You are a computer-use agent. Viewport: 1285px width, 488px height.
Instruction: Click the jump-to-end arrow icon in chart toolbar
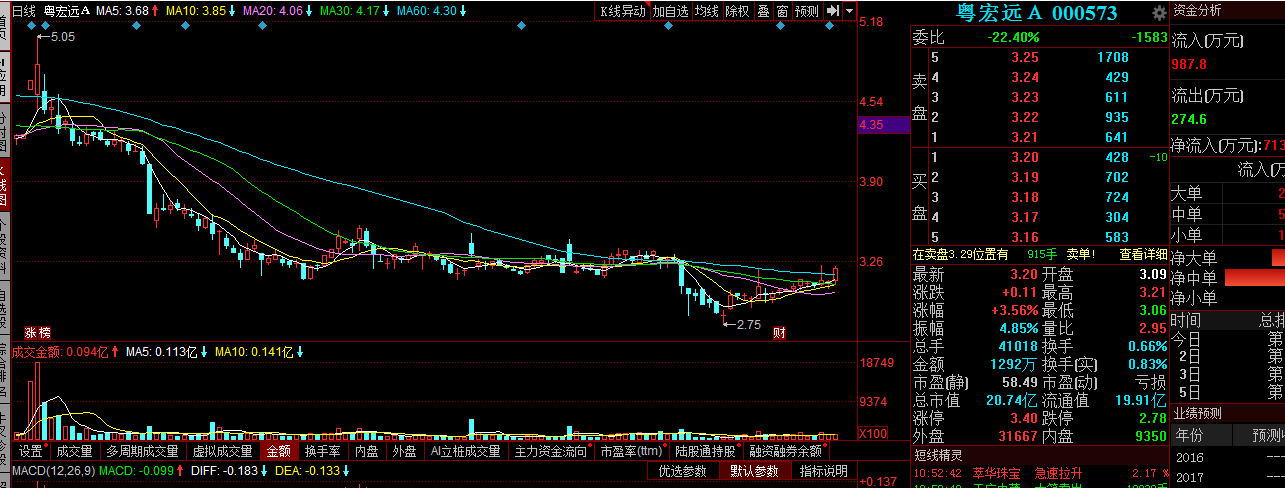pos(832,11)
